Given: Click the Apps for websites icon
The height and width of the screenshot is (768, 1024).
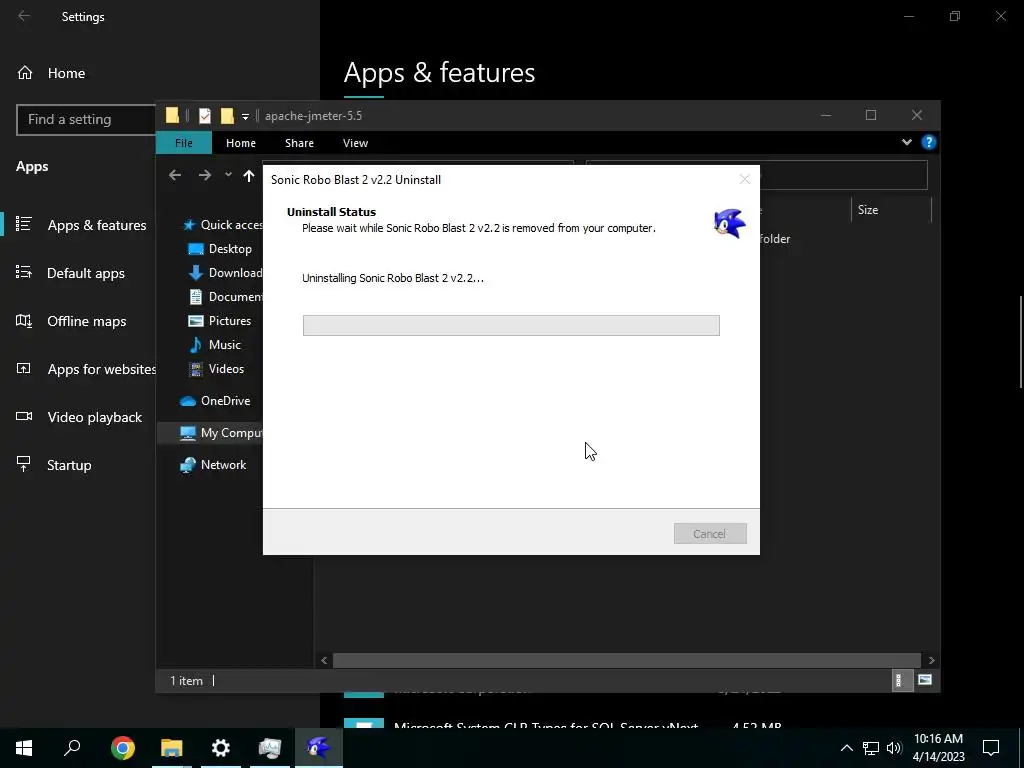Looking at the screenshot, I should click(x=24, y=369).
